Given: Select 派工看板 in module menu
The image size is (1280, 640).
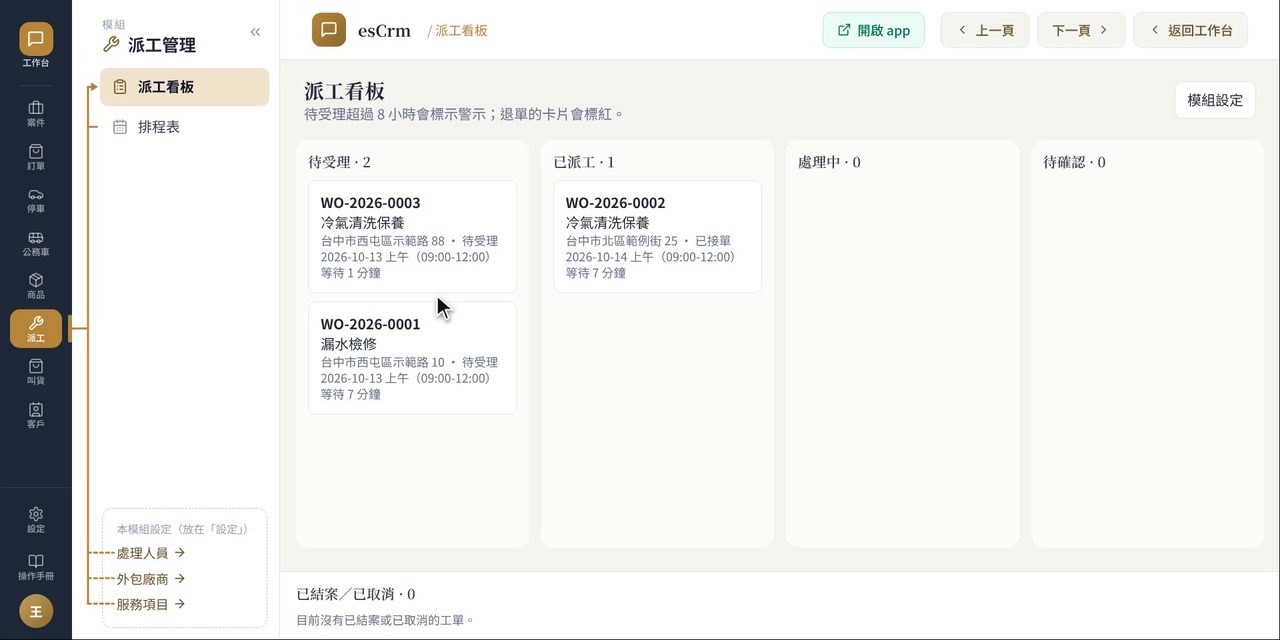Looking at the screenshot, I should [185, 87].
